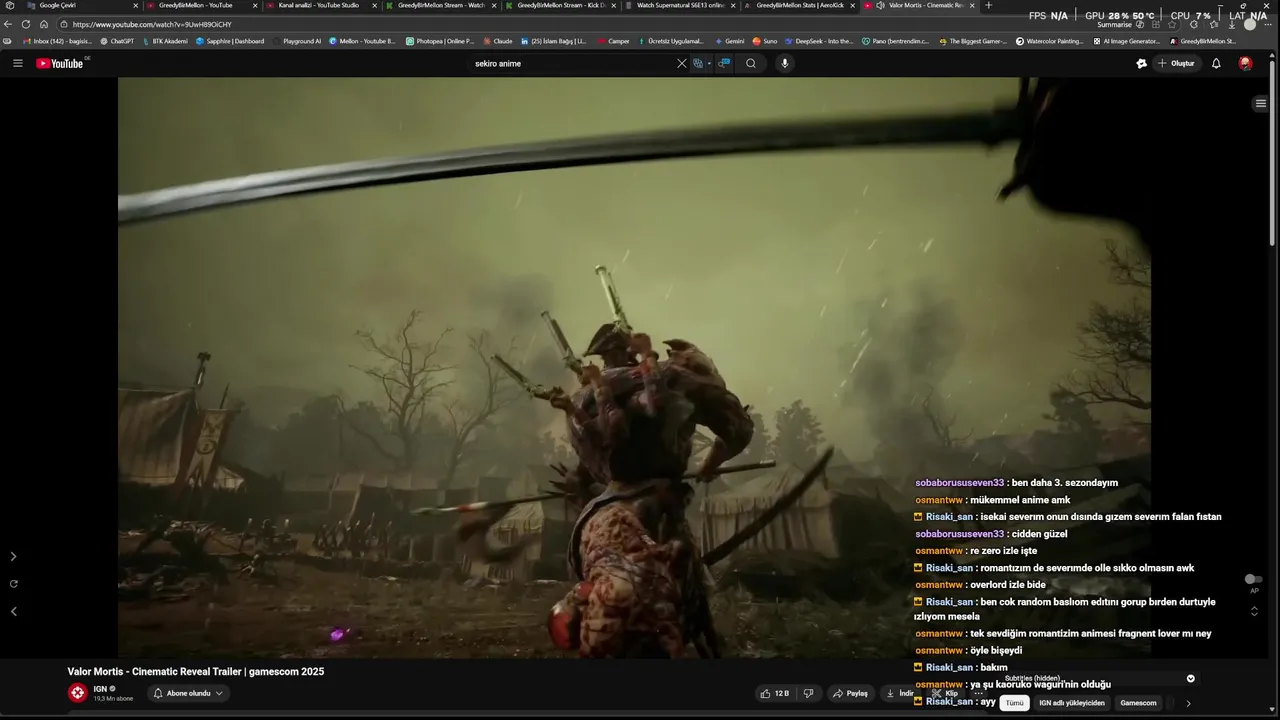Screen dimensions: 1280x720
Task: Open the BTK Akademi bookmark
Action: (x=166, y=41)
